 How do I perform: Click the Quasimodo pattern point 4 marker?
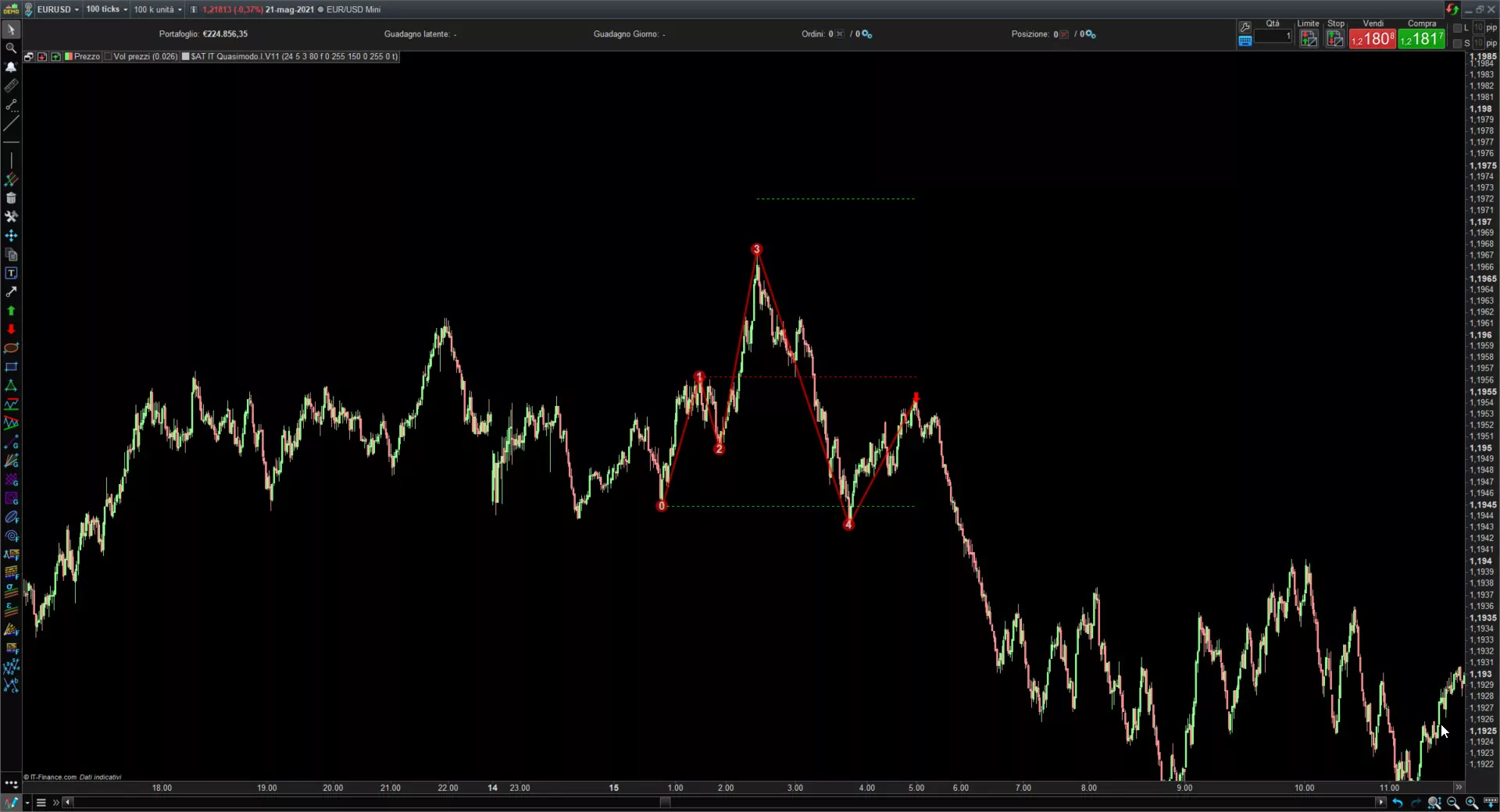(848, 525)
